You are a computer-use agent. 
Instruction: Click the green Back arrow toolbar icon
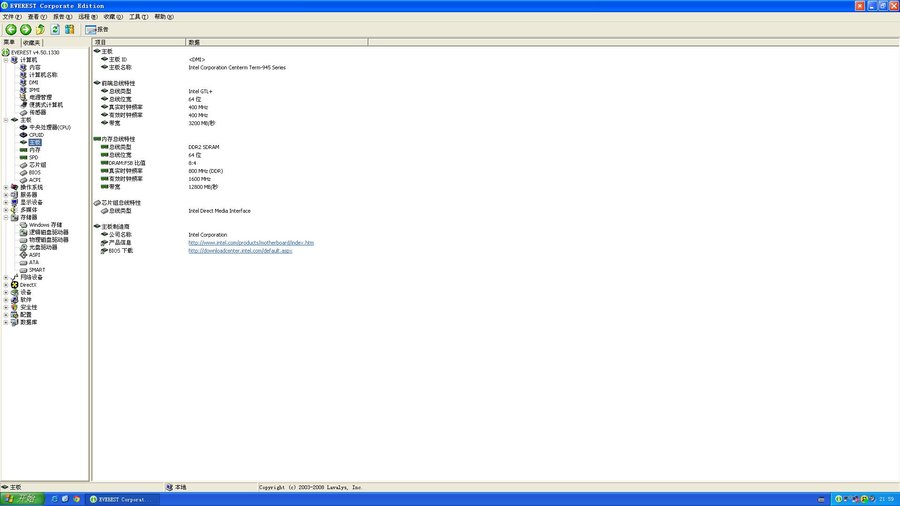coord(10,29)
